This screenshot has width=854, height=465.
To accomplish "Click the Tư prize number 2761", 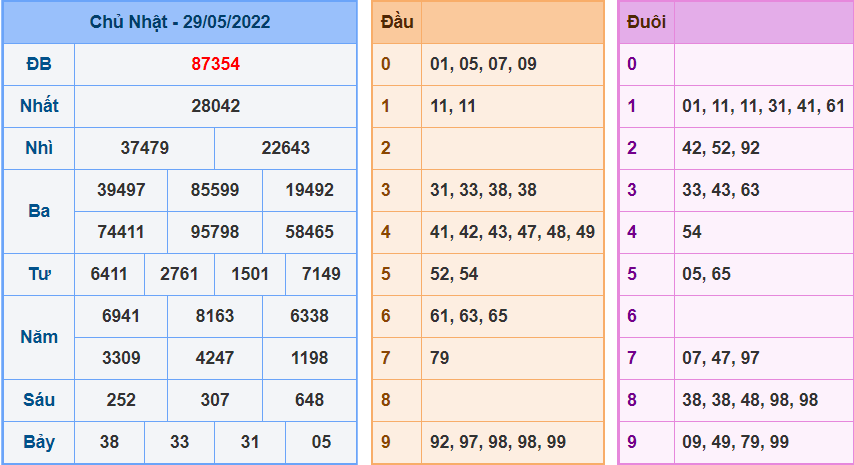I will click(179, 274).
